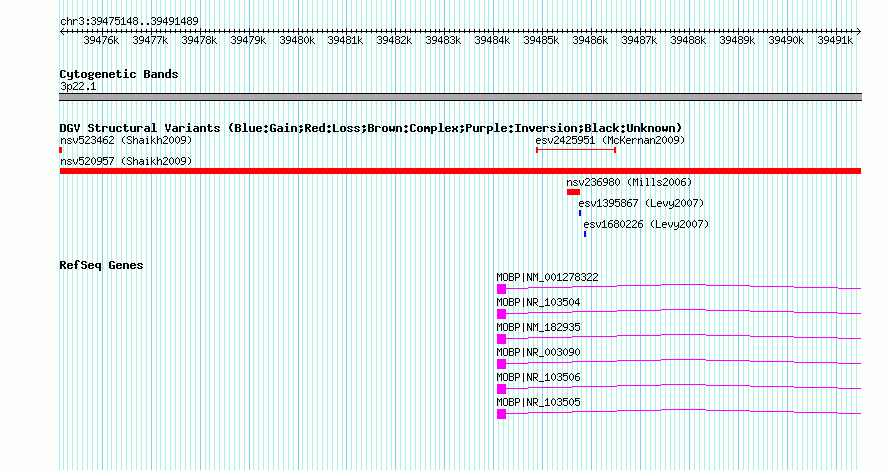
Task: Click the 39481k ruler tick label
Action: tap(345, 40)
